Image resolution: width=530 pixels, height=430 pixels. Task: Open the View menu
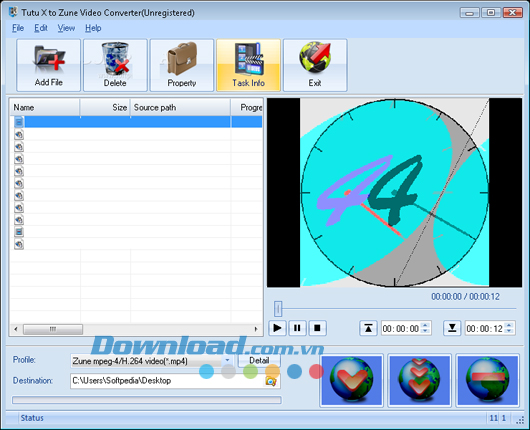pyautogui.click(x=66, y=28)
